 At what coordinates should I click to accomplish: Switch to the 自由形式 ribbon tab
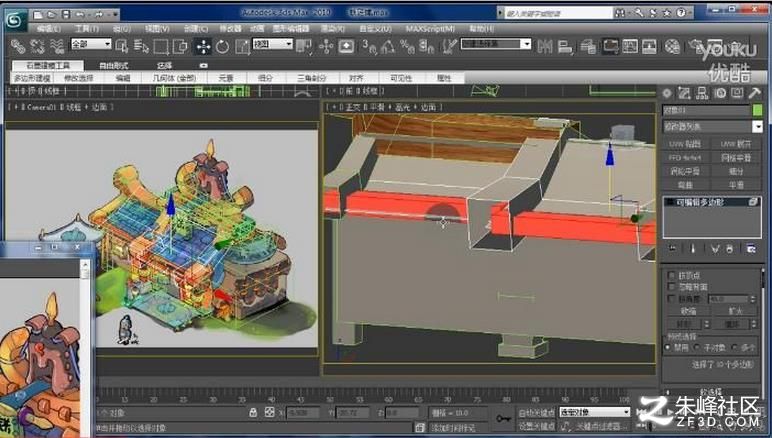114,65
